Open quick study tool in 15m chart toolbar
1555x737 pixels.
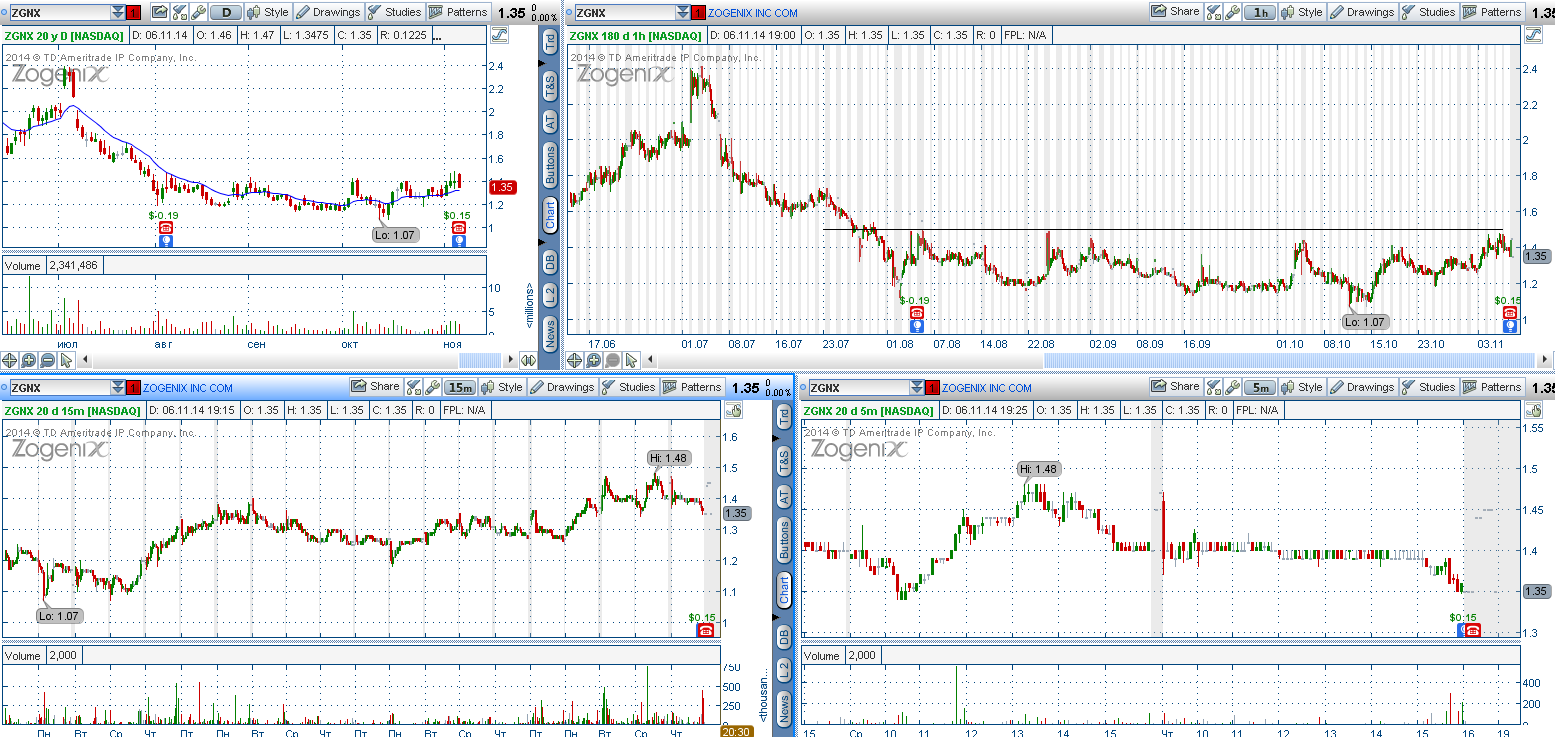[413, 387]
